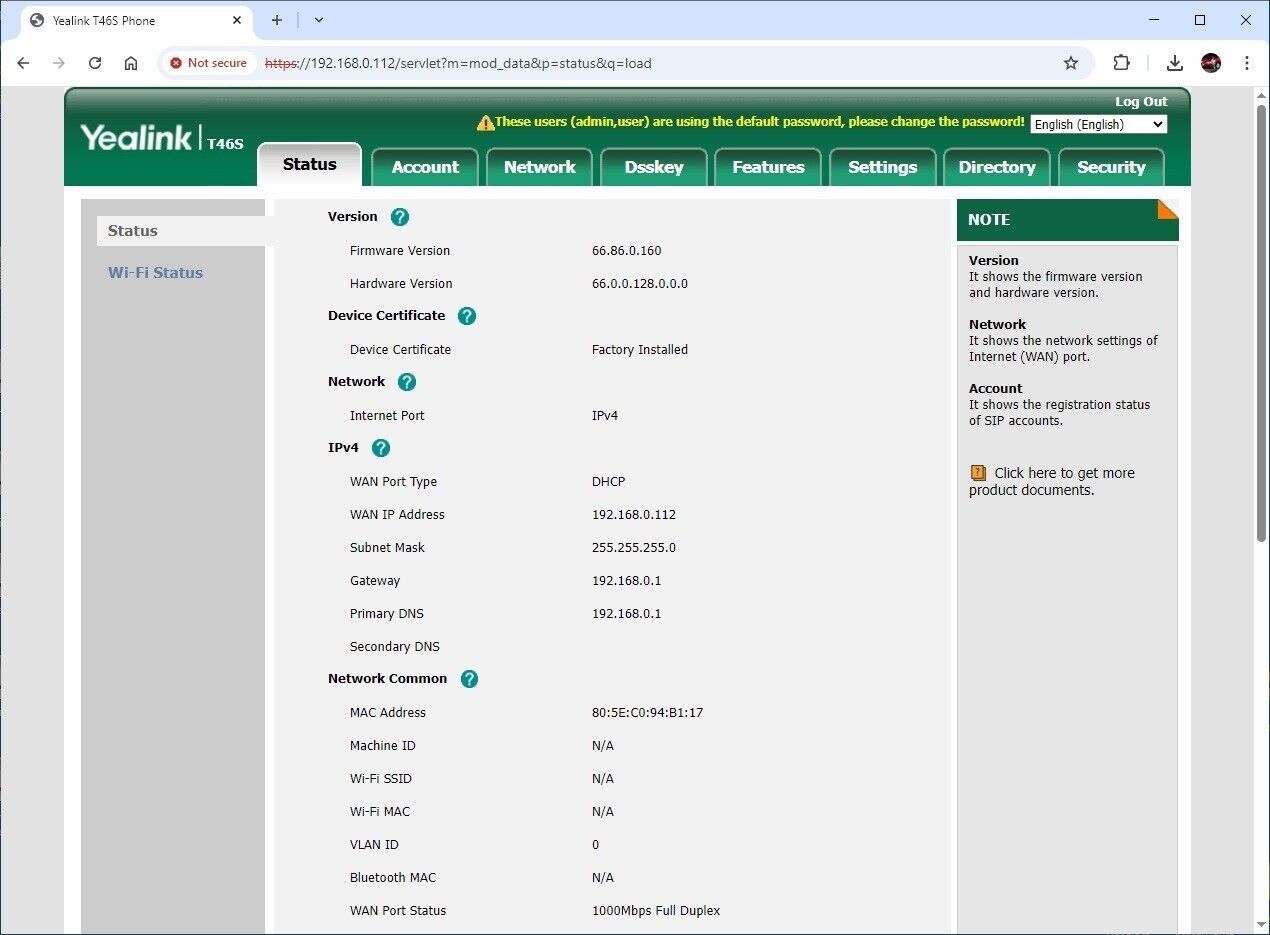
Task: Open the Account tab
Action: tap(425, 167)
